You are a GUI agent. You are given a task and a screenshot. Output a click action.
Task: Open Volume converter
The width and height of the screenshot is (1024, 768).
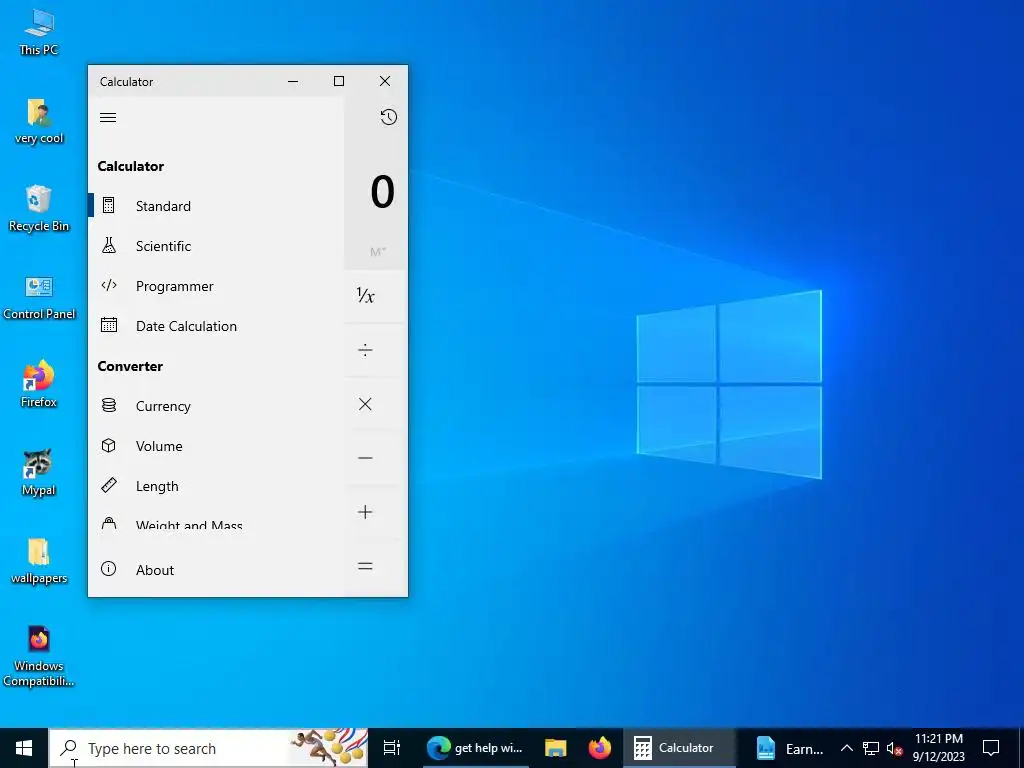(216, 446)
